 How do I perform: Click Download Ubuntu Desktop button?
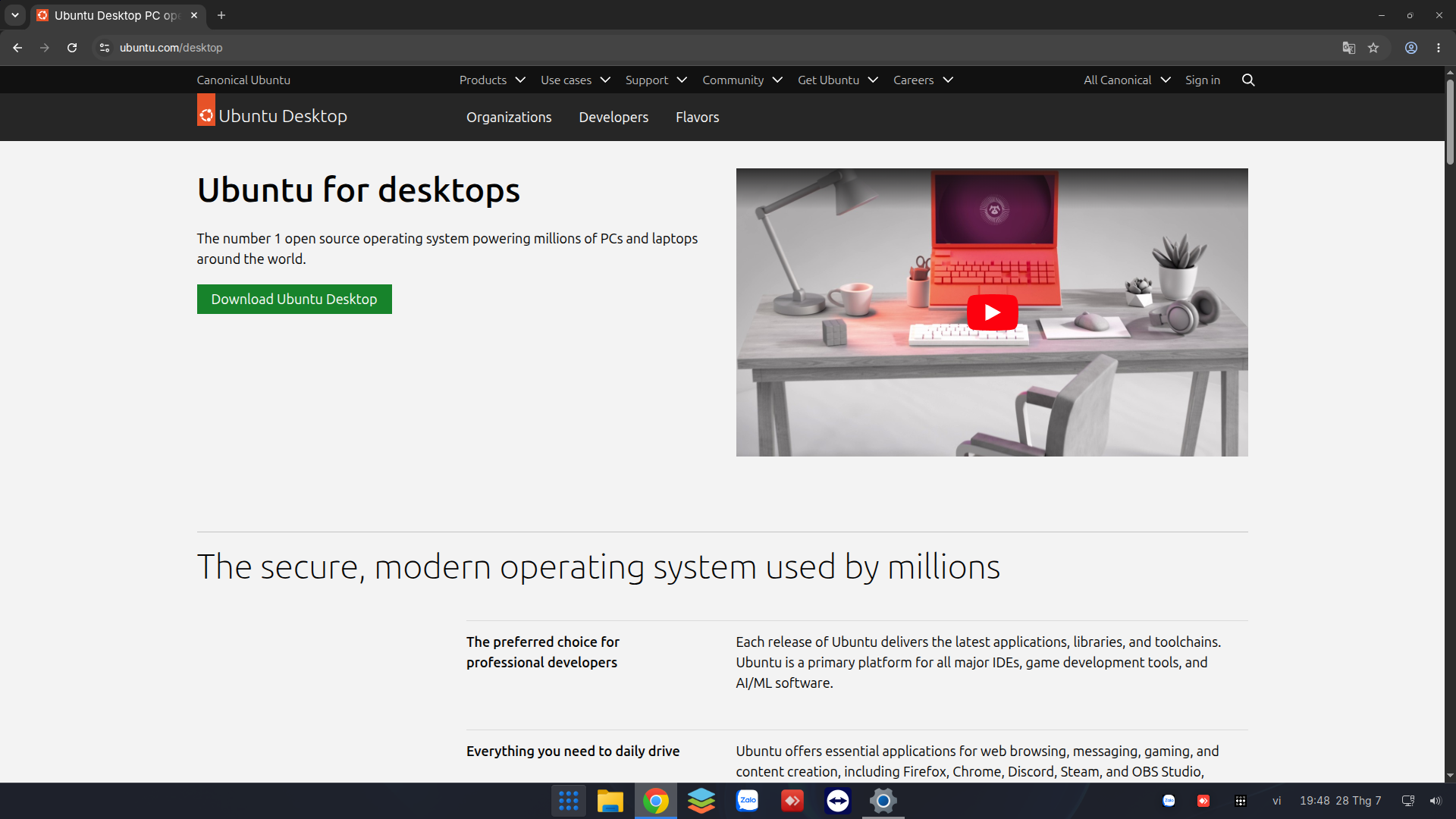pos(294,299)
